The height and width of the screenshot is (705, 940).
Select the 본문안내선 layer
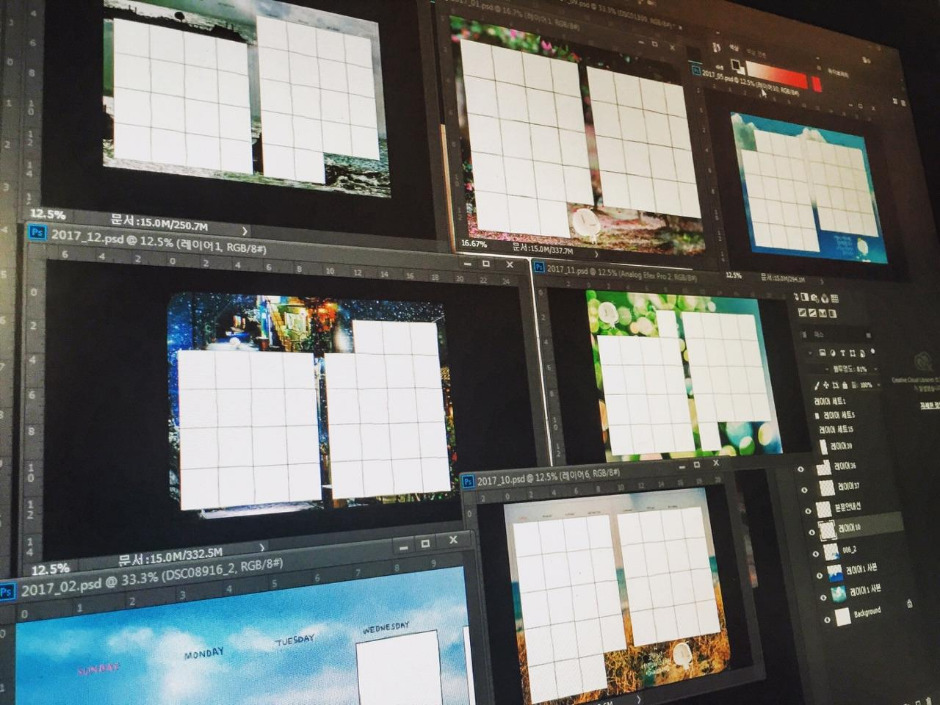pyautogui.click(x=848, y=507)
